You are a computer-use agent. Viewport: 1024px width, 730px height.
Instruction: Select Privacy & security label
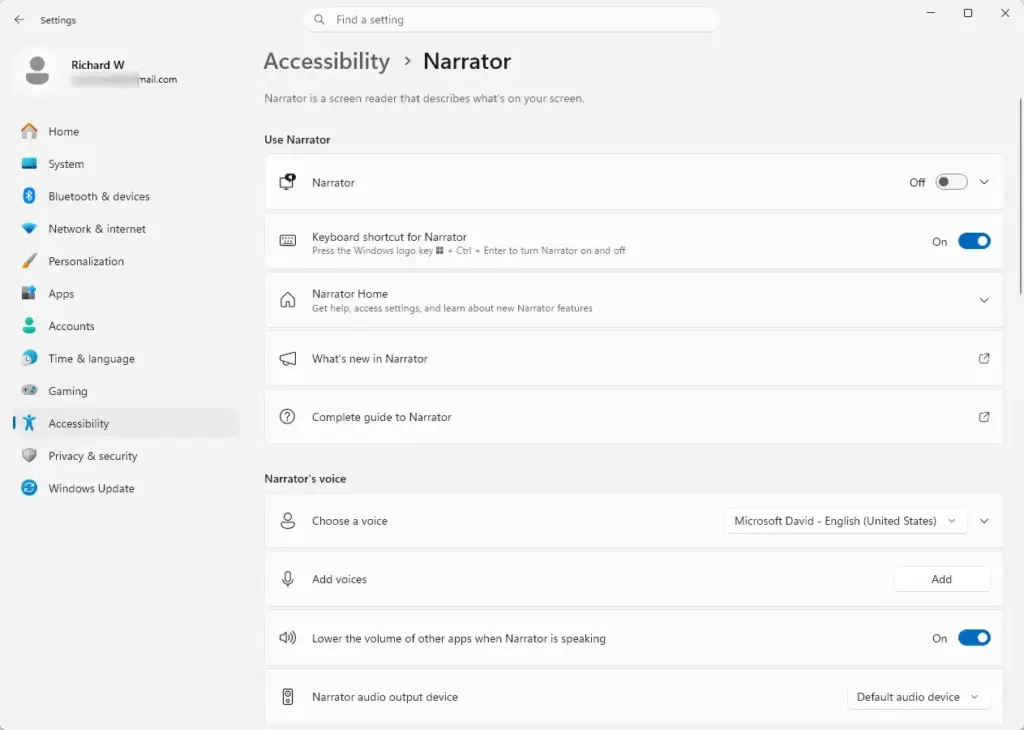click(93, 456)
